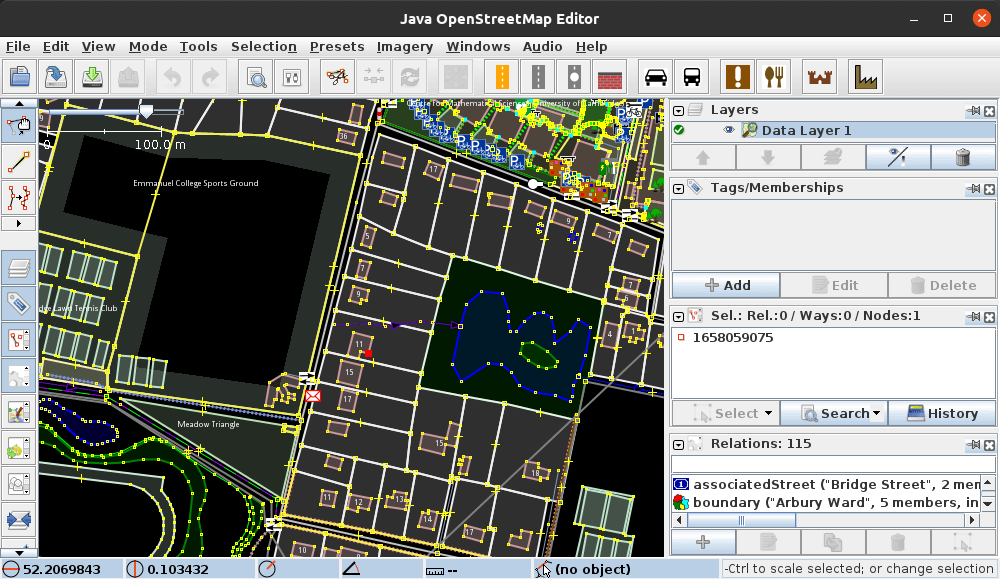Image resolution: width=1000 pixels, height=579 pixels.
Task: Click the History button
Action: click(942, 413)
